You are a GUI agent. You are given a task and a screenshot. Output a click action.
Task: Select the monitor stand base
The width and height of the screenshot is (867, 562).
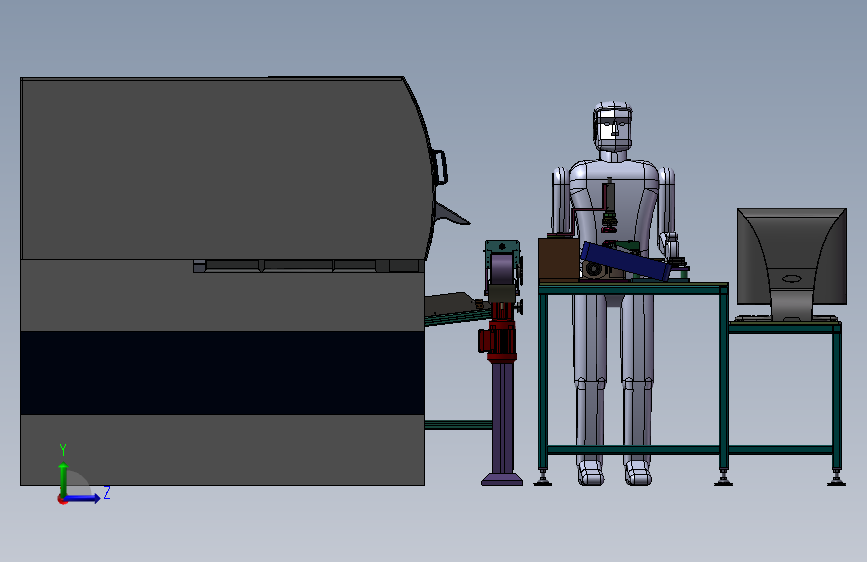coord(785,318)
